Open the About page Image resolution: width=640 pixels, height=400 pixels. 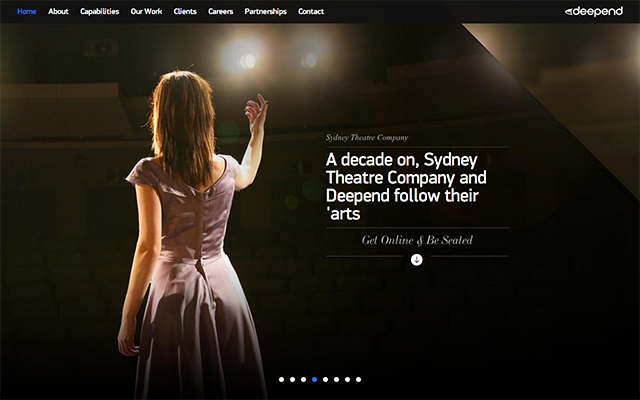tap(58, 11)
